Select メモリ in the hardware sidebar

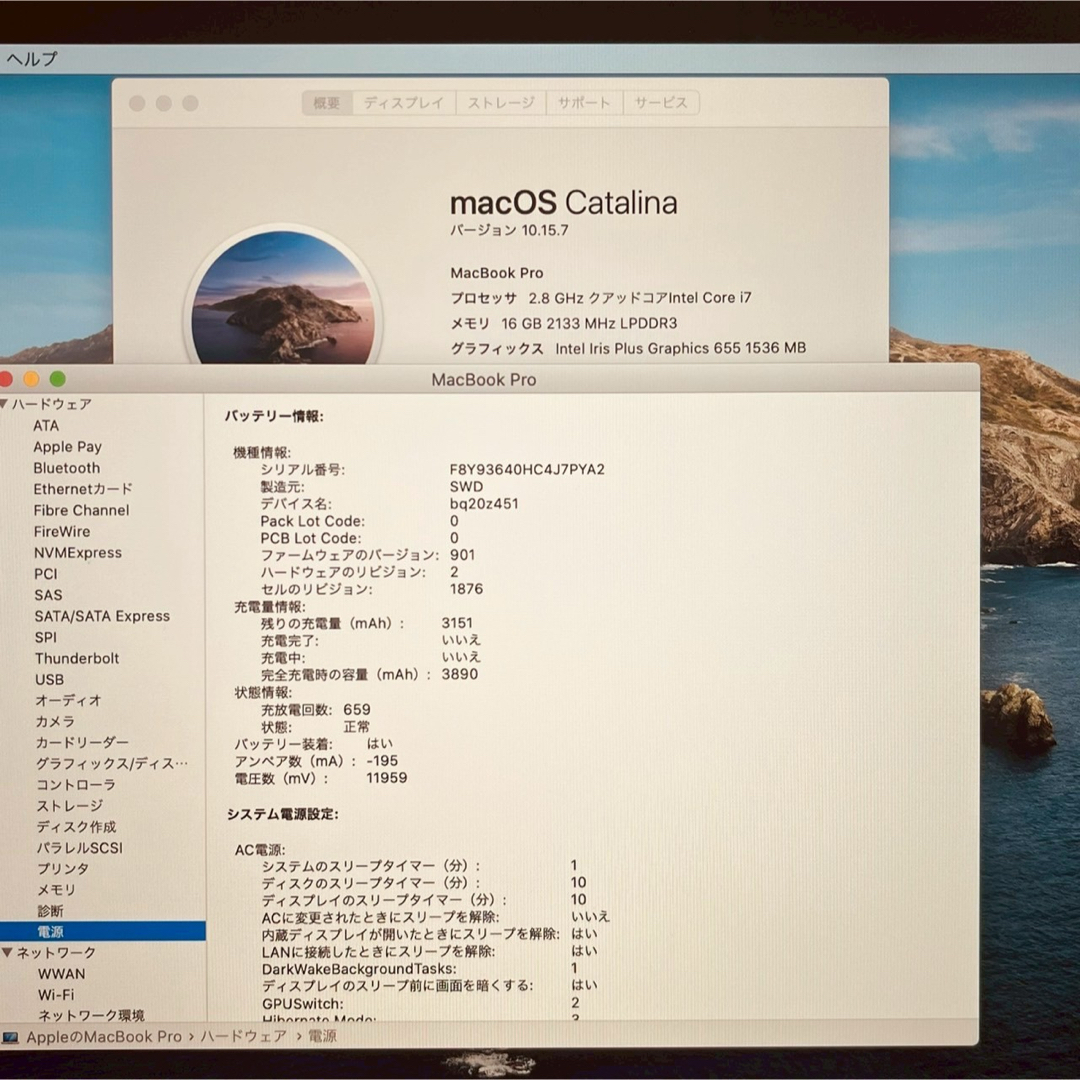pyautogui.click(x=56, y=890)
